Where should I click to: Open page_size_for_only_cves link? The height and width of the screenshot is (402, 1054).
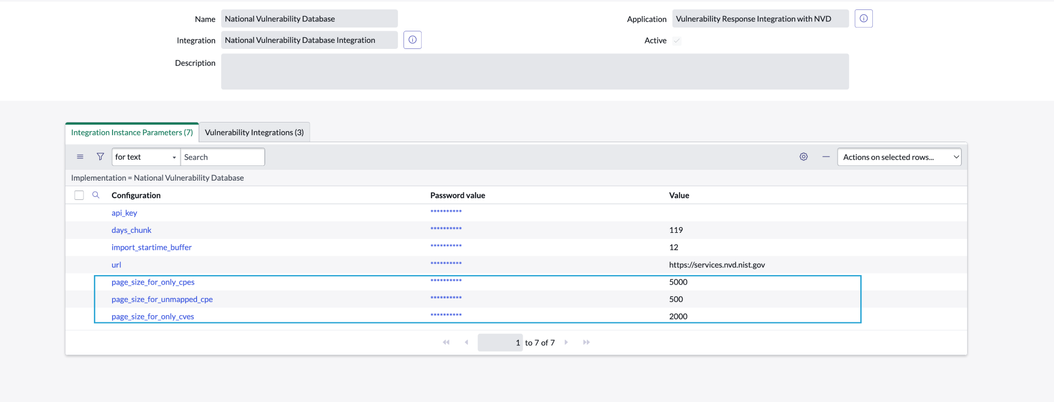pos(153,317)
